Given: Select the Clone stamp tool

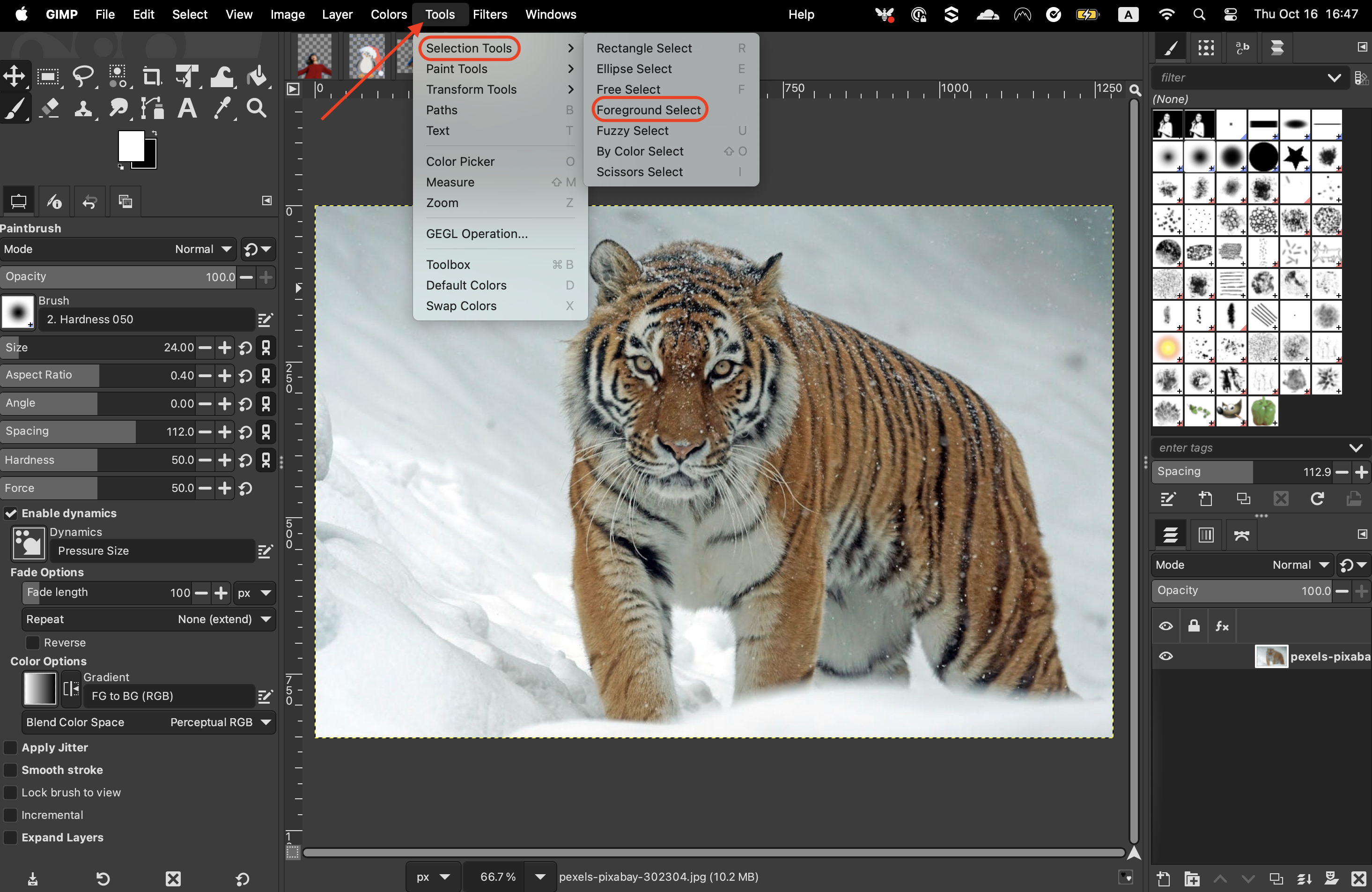Looking at the screenshot, I should (84, 108).
